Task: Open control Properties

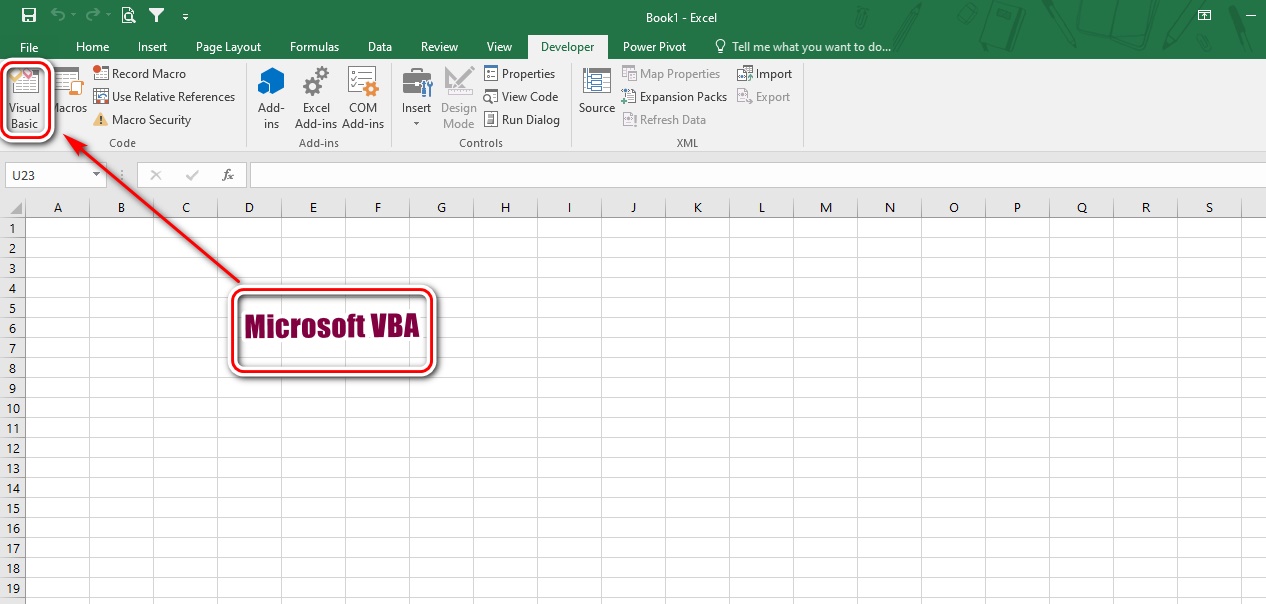Action: coord(519,74)
